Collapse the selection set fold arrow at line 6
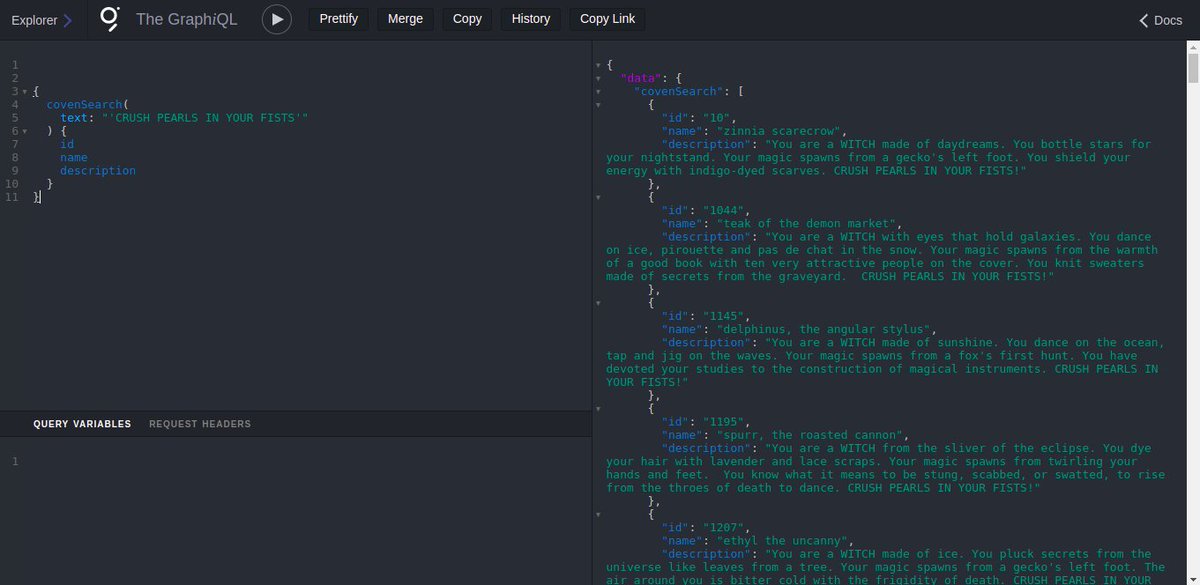The height and width of the screenshot is (585, 1200). pos(25,131)
